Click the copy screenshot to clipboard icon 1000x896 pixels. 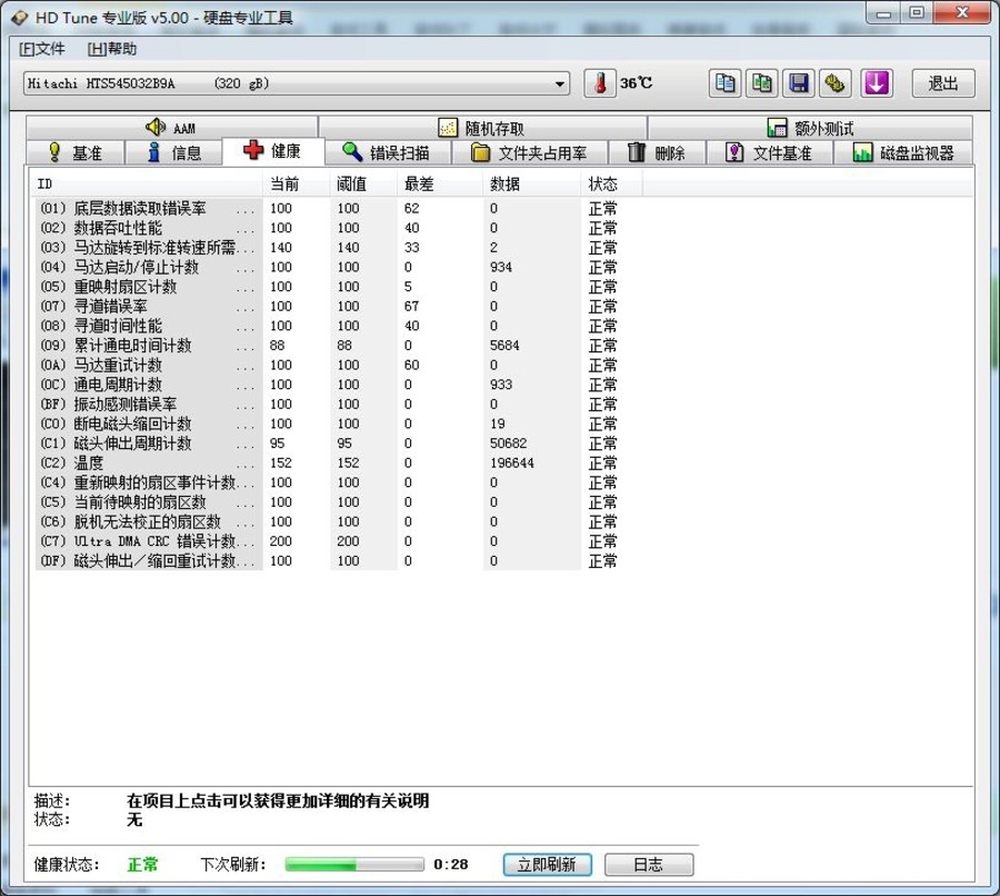coord(763,83)
